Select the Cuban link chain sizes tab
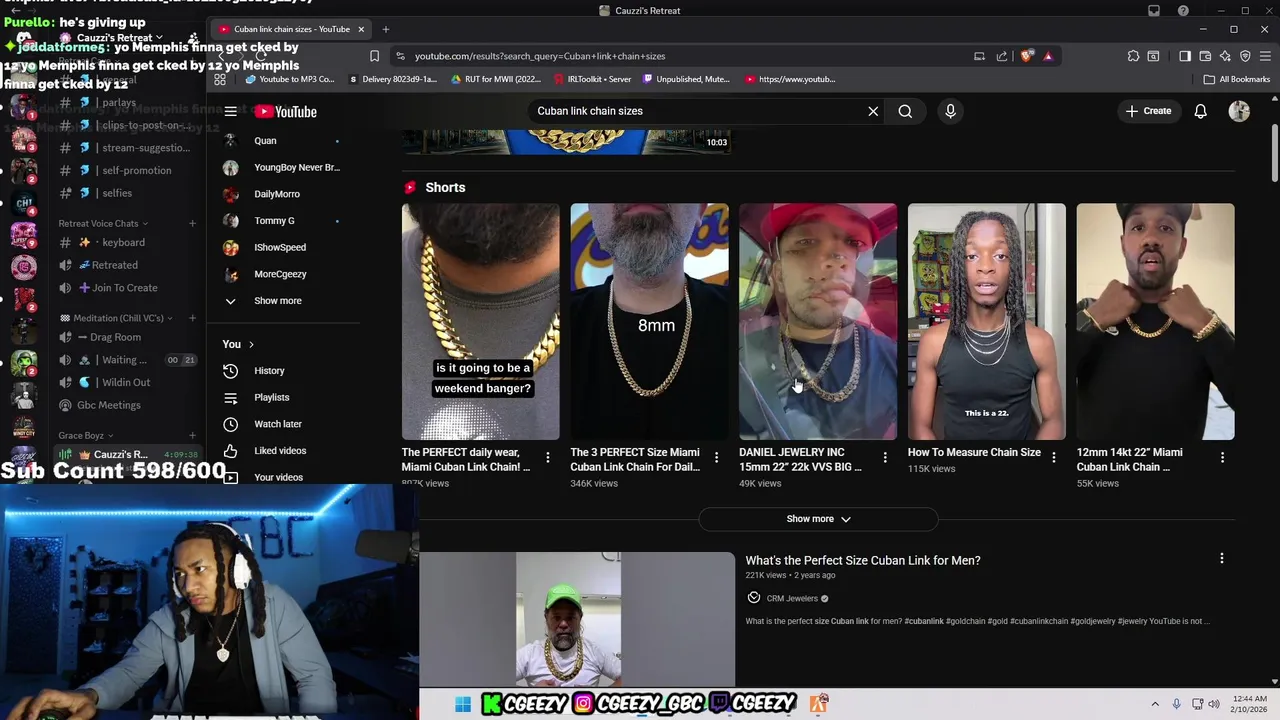 click(290, 29)
